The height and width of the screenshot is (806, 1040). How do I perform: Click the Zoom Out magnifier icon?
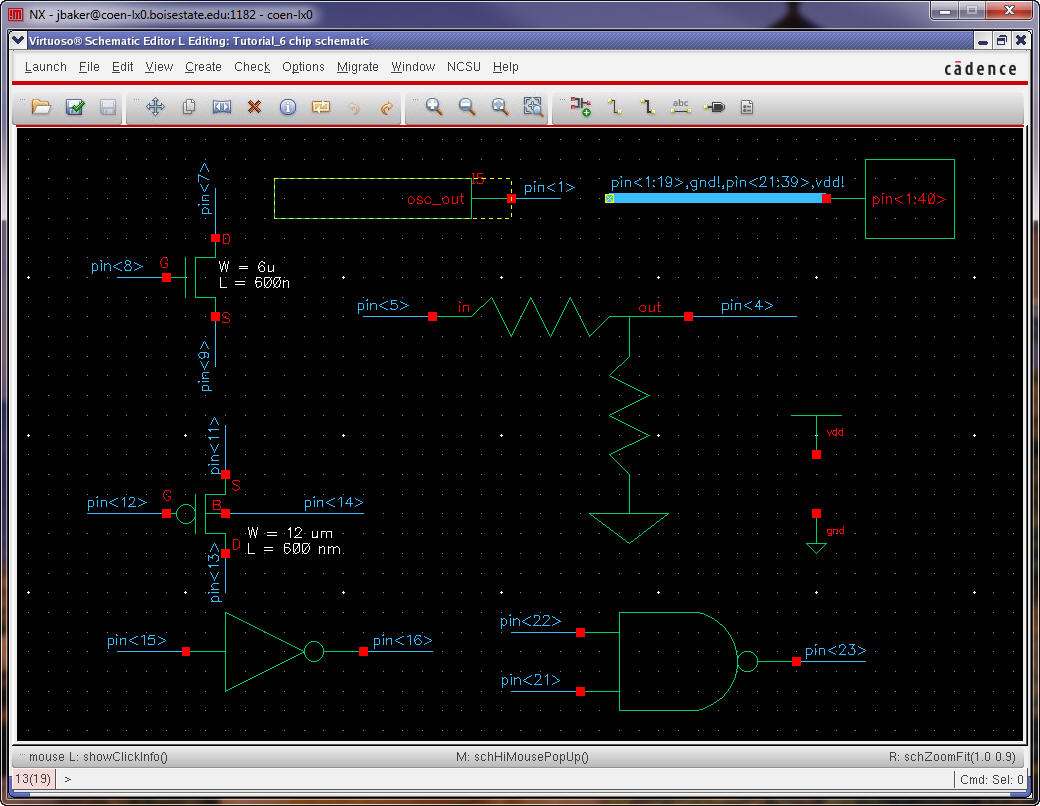click(x=467, y=107)
